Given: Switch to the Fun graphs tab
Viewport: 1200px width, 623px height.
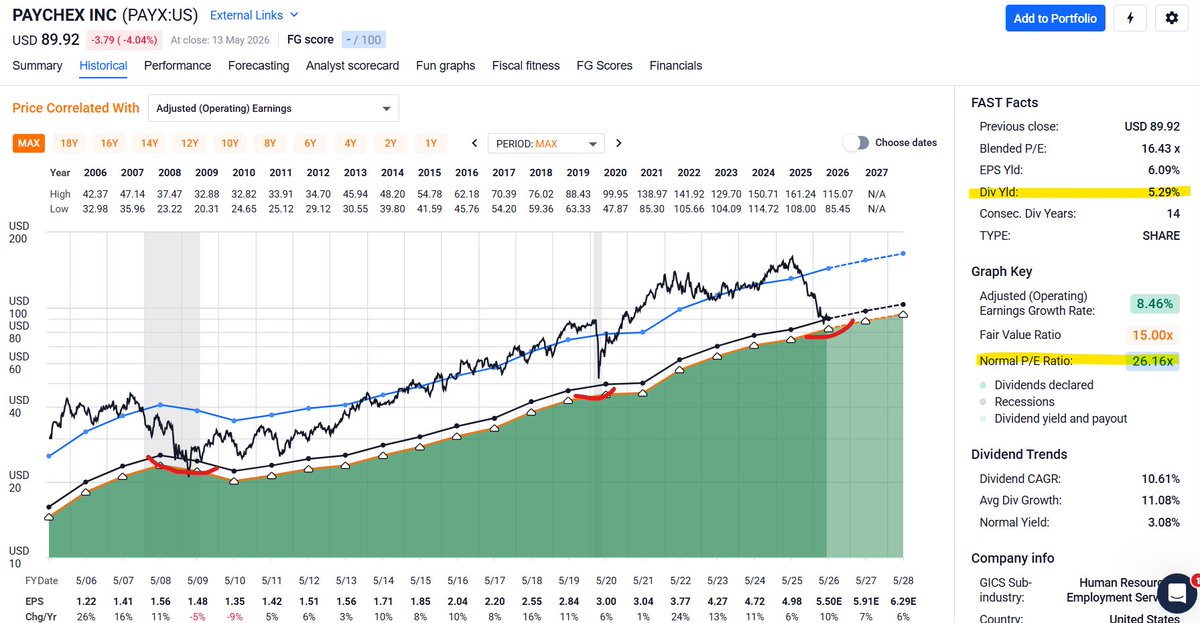Looking at the screenshot, I should [x=445, y=66].
